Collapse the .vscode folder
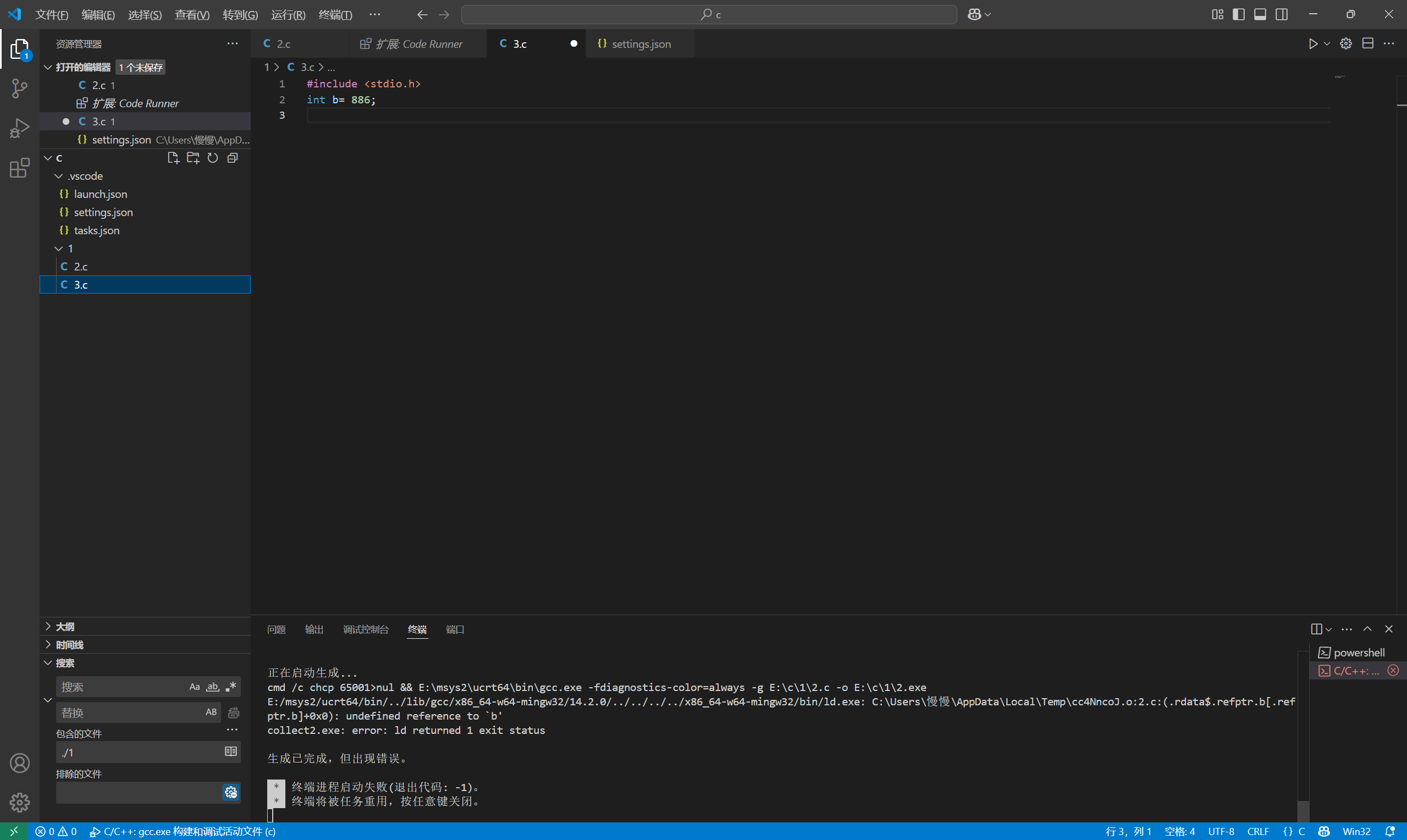 pos(59,175)
